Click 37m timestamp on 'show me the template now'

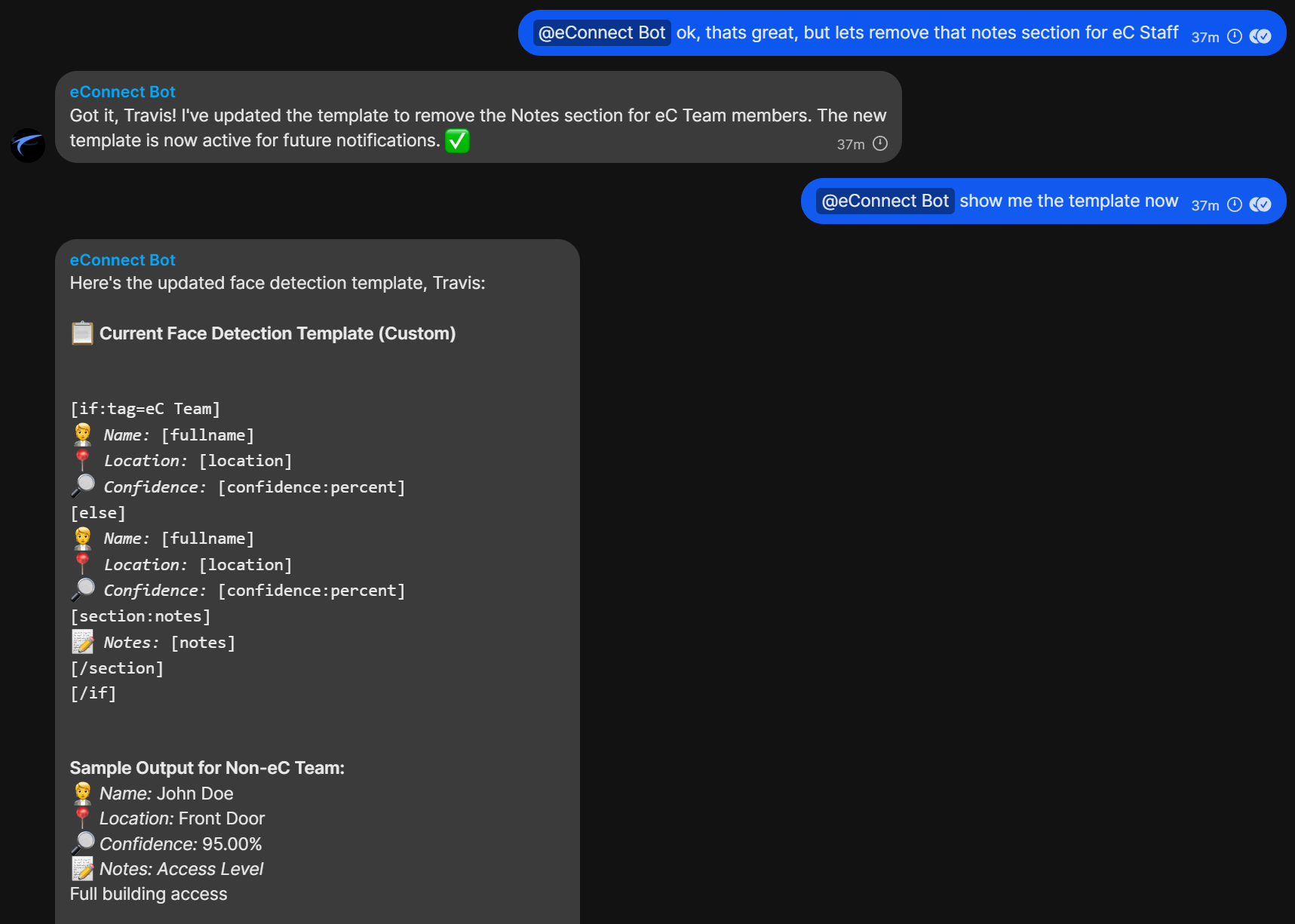click(x=1204, y=206)
